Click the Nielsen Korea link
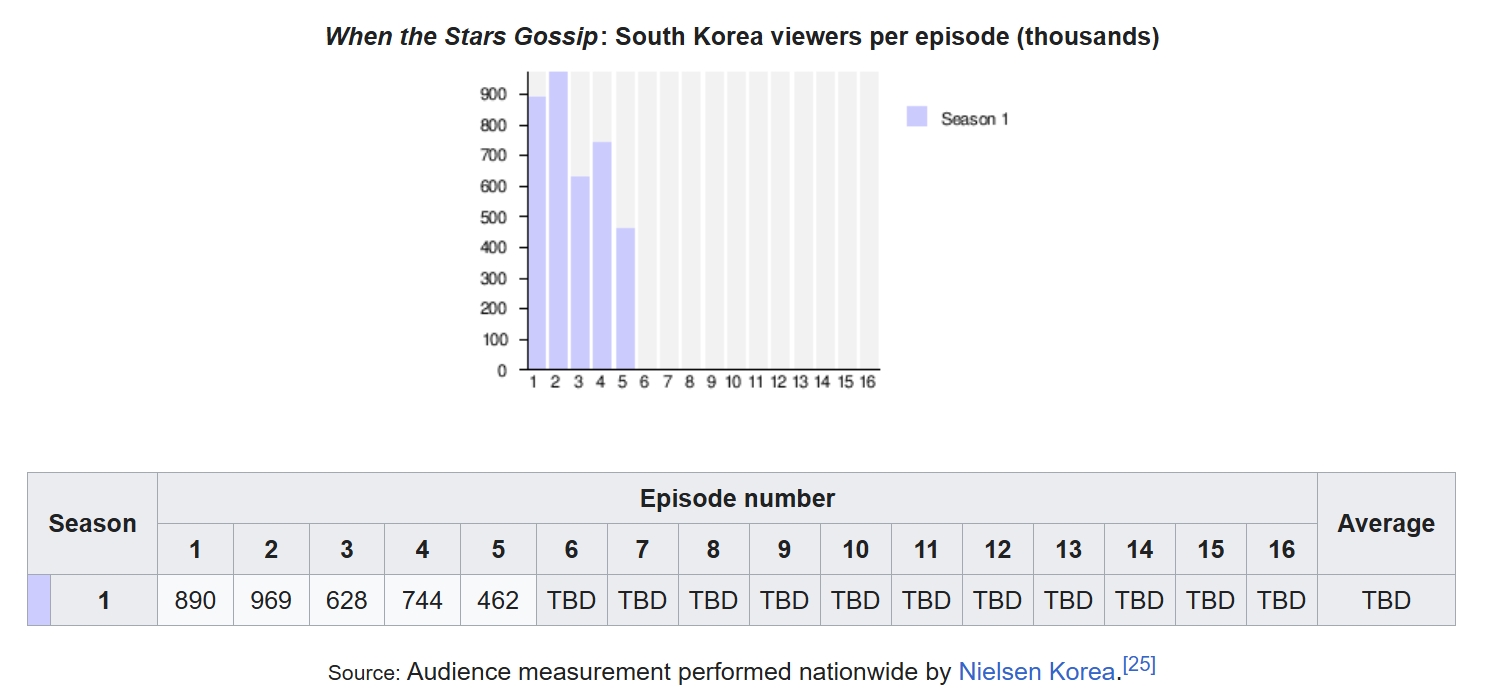Viewport: 1491px width, 696px height. [x=1036, y=672]
